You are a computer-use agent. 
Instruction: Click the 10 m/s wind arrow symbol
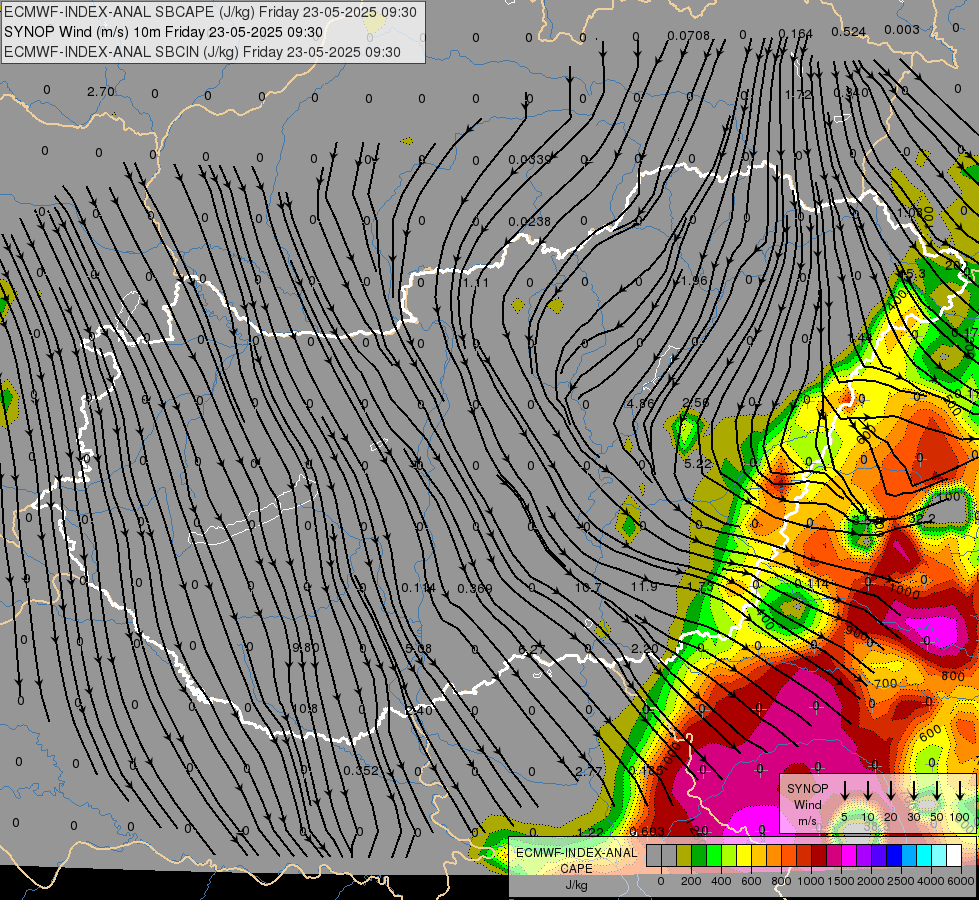coord(868,791)
